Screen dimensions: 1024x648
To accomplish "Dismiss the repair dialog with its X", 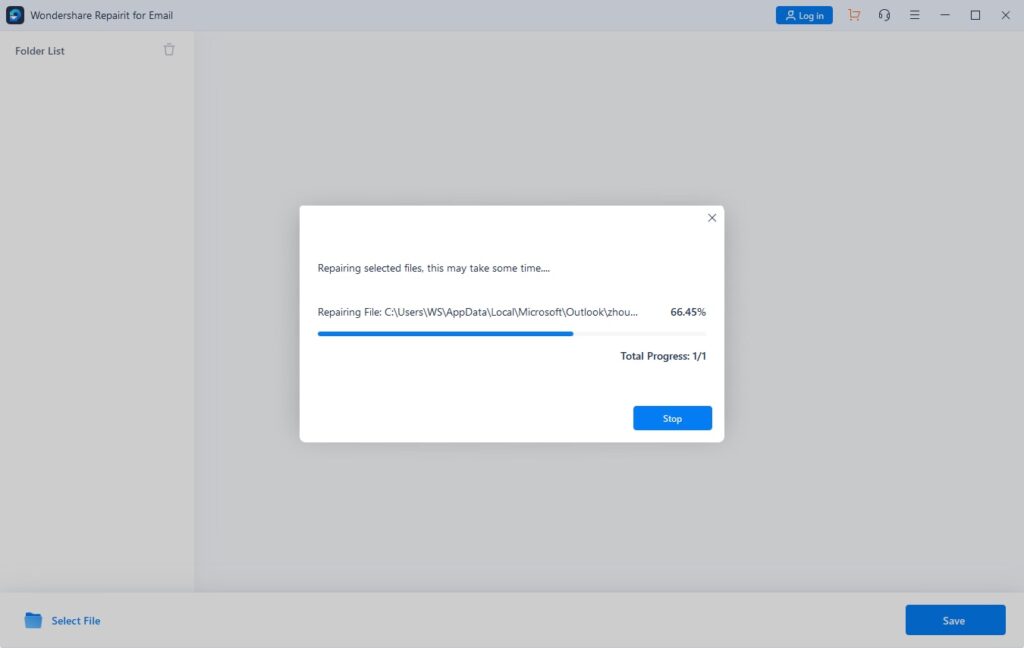I will click(x=712, y=218).
